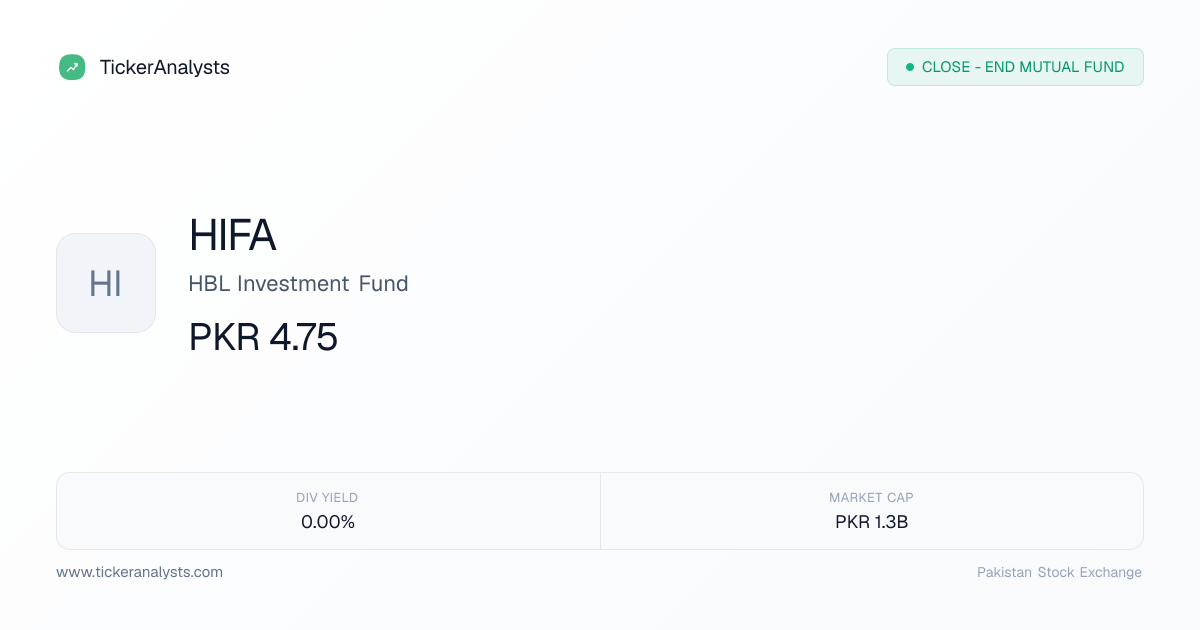
Task: Select the 0.00% dividend yield value
Action: (x=328, y=521)
